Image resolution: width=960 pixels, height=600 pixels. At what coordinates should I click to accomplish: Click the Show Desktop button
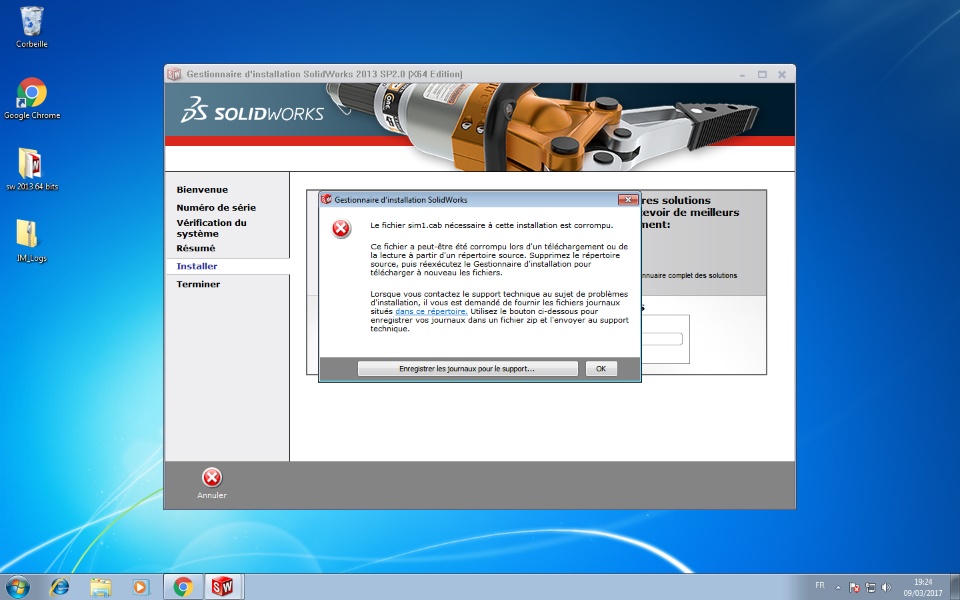click(955, 587)
